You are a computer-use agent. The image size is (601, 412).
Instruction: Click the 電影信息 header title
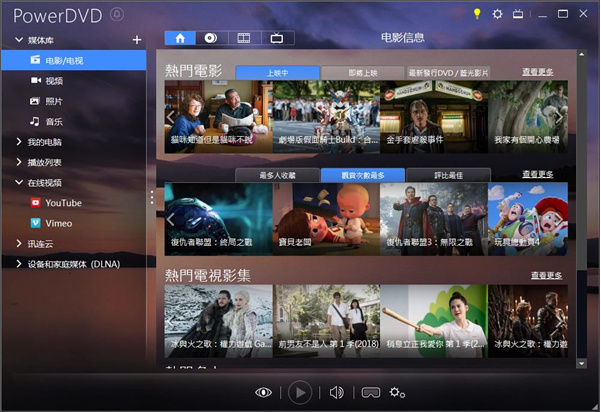coord(402,38)
